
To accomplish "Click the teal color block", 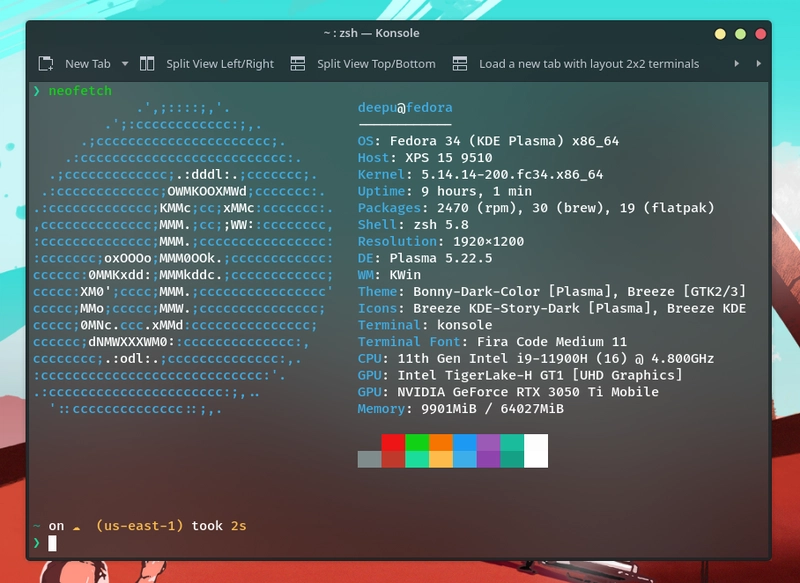I will 512,442.
